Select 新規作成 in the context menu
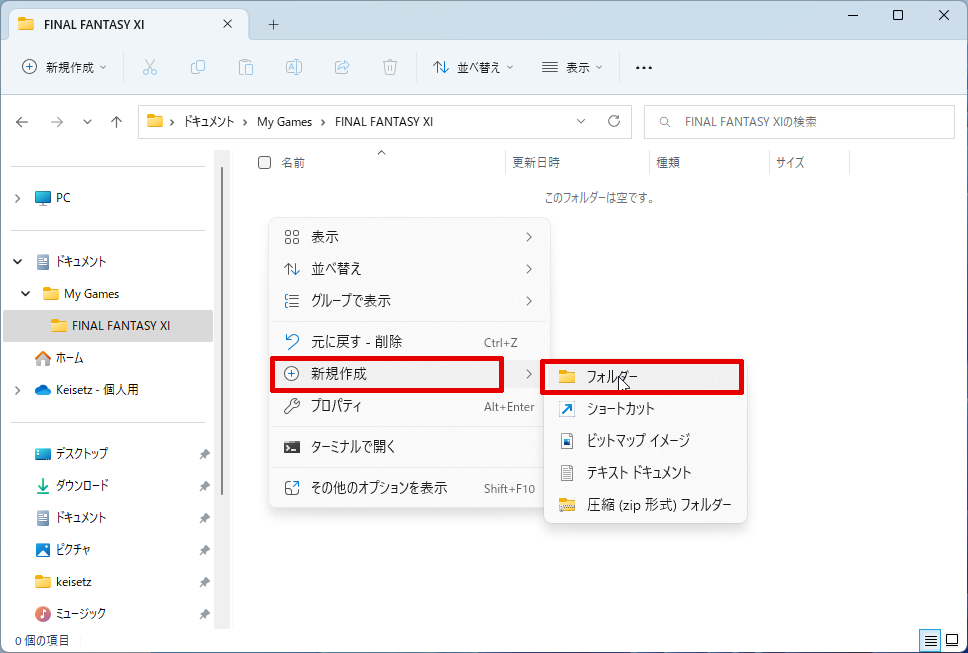 [409, 374]
